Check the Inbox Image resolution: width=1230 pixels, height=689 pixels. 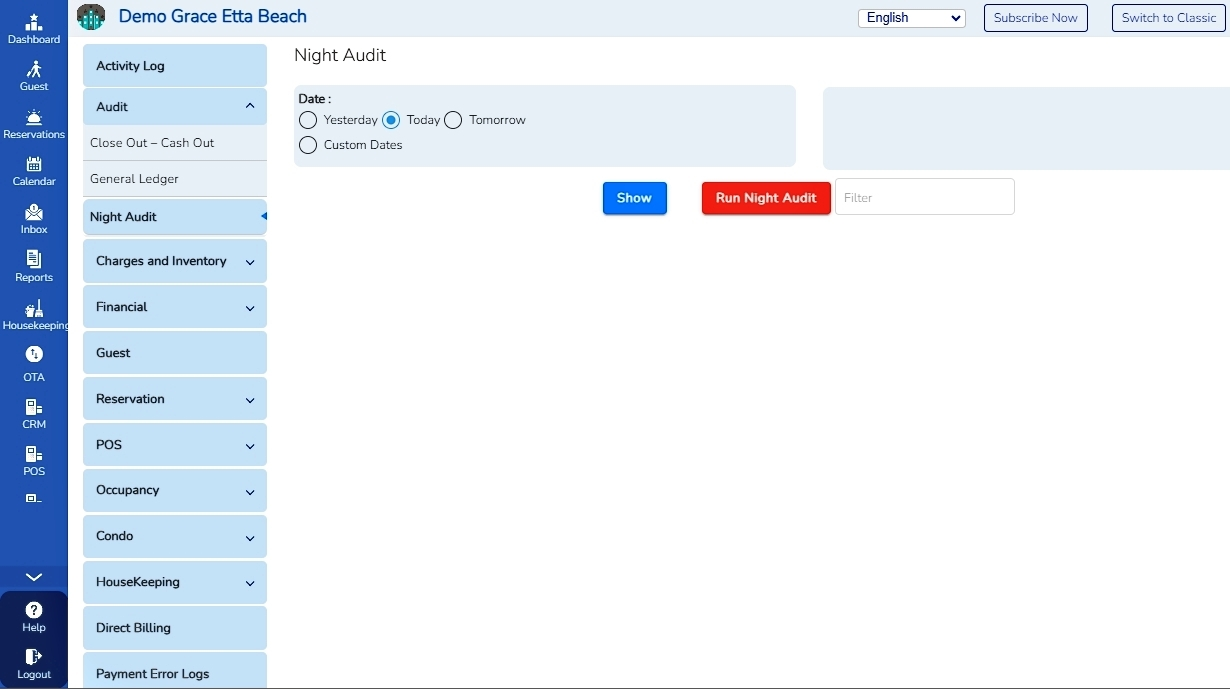coord(34,219)
